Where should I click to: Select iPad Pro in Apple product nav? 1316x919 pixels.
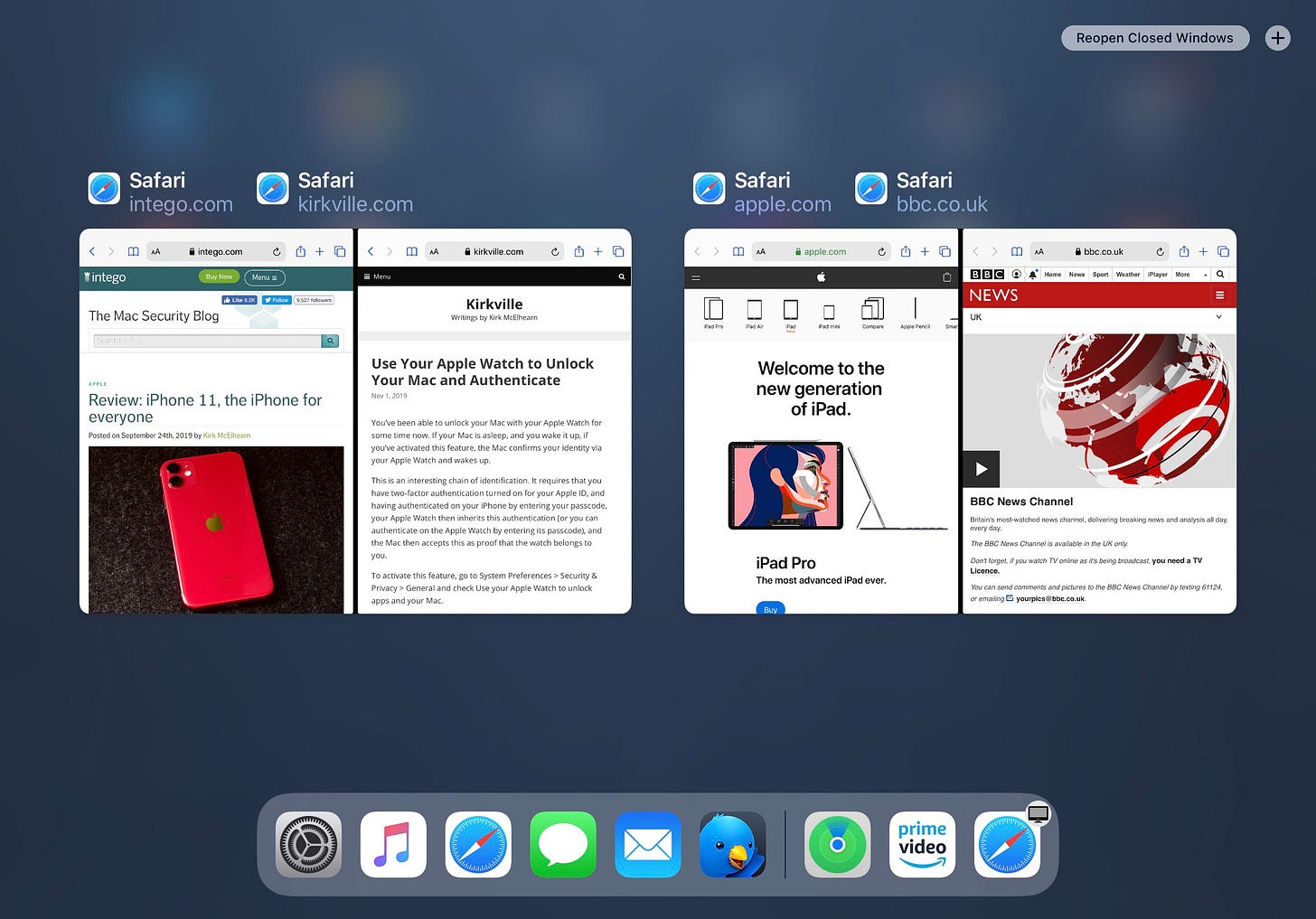[x=713, y=313]
